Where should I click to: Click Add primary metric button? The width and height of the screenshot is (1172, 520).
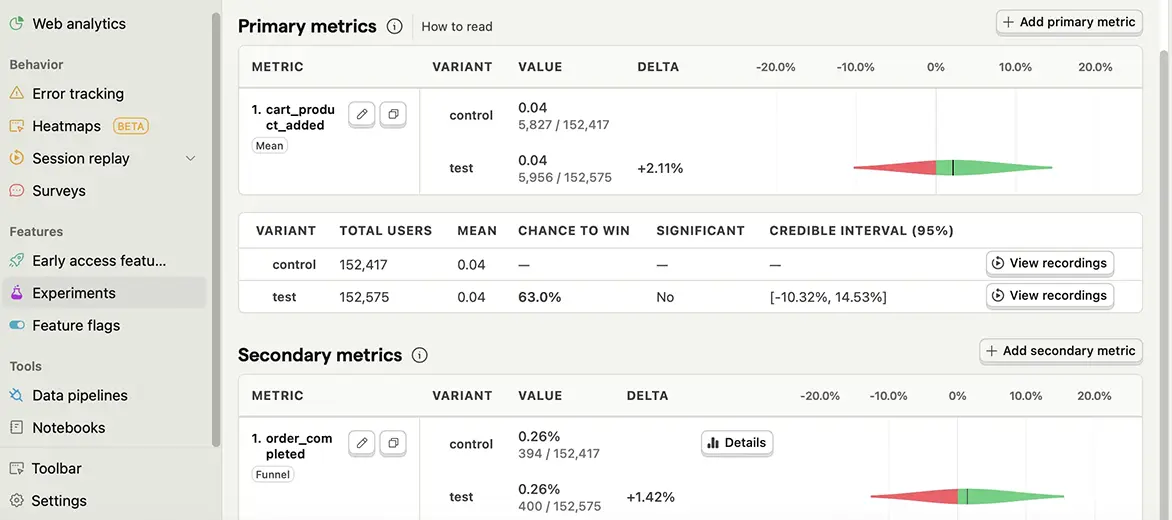click(1069, 22)
